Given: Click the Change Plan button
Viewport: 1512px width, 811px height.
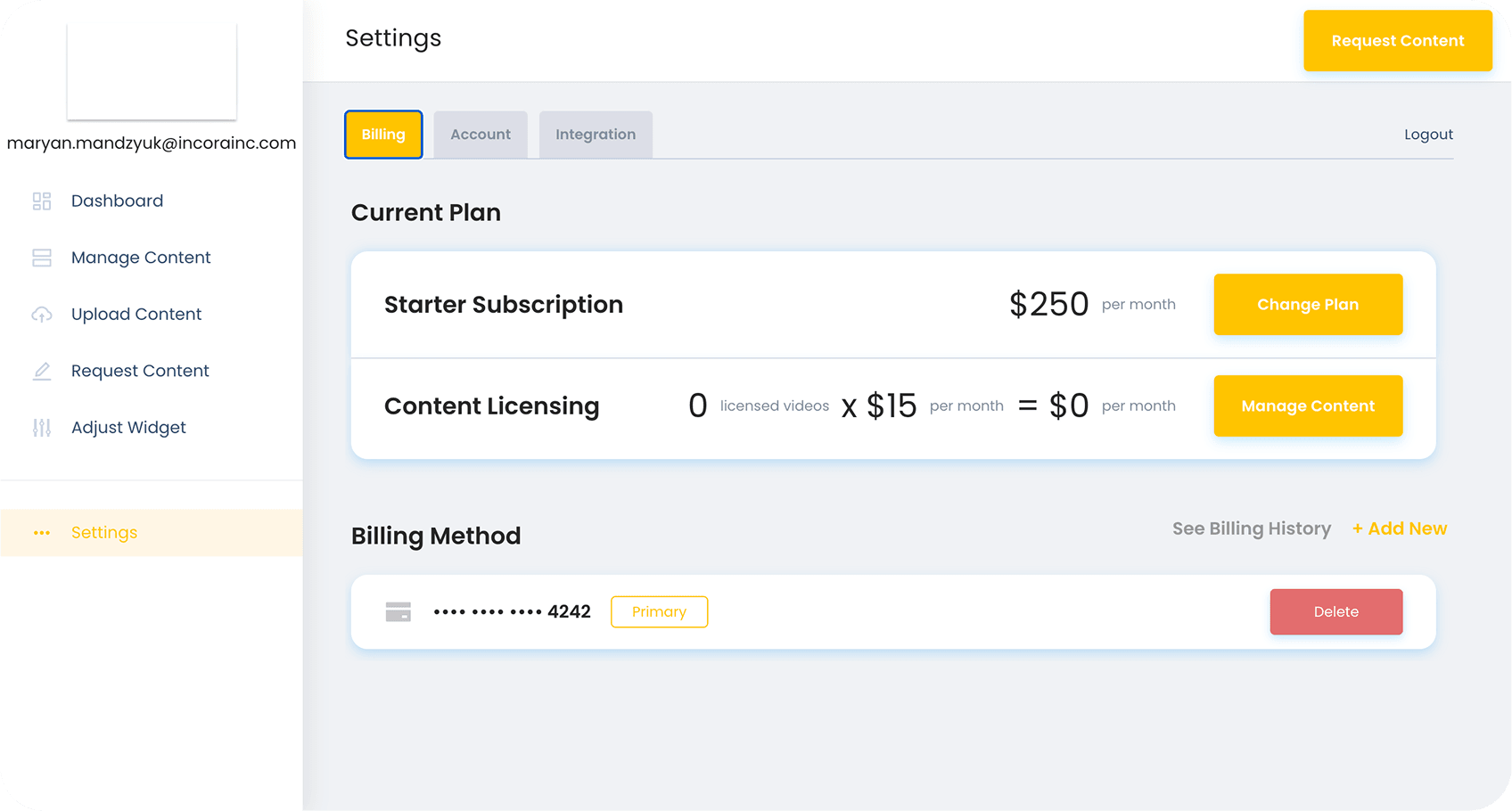Looking at the screenshot, I should coord(1308,305).
